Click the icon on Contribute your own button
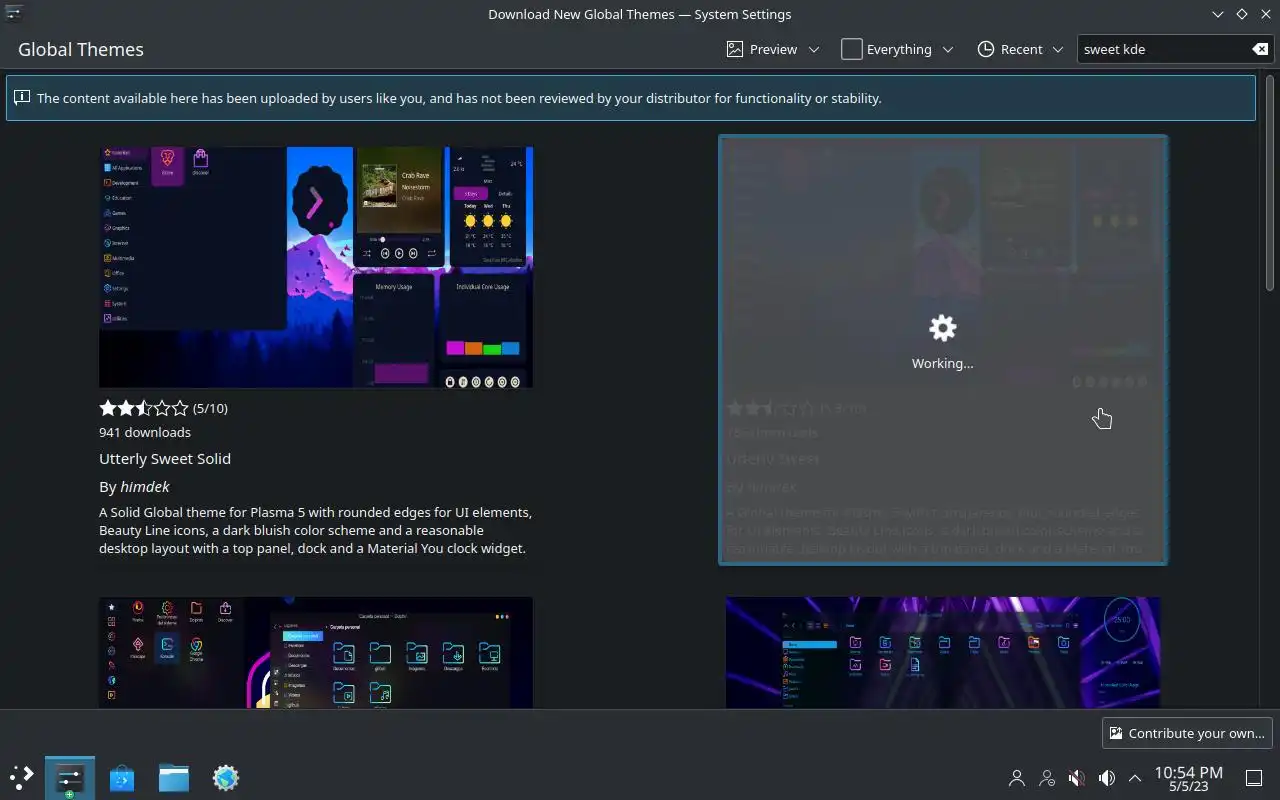 1116,733
